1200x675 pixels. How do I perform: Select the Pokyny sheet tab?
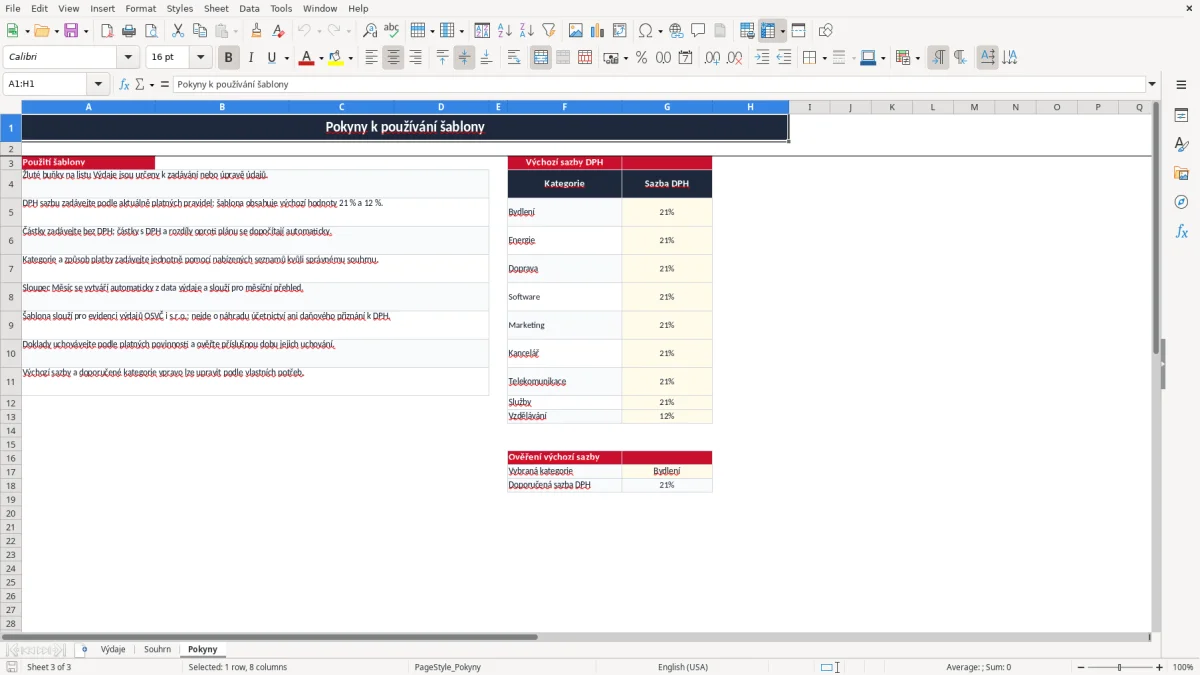tap(202, 650)
